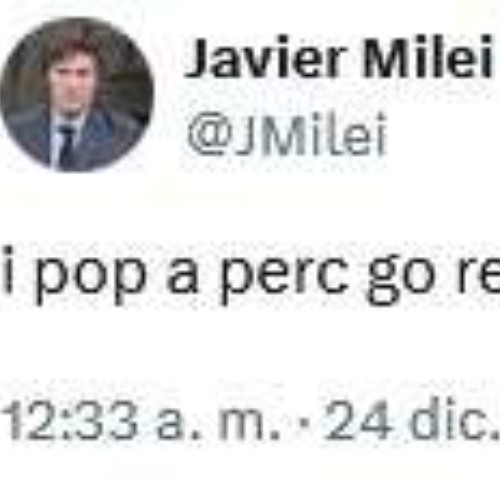
Task: Click the word 'Milei' in the display name
Action: tap(427, 55)
